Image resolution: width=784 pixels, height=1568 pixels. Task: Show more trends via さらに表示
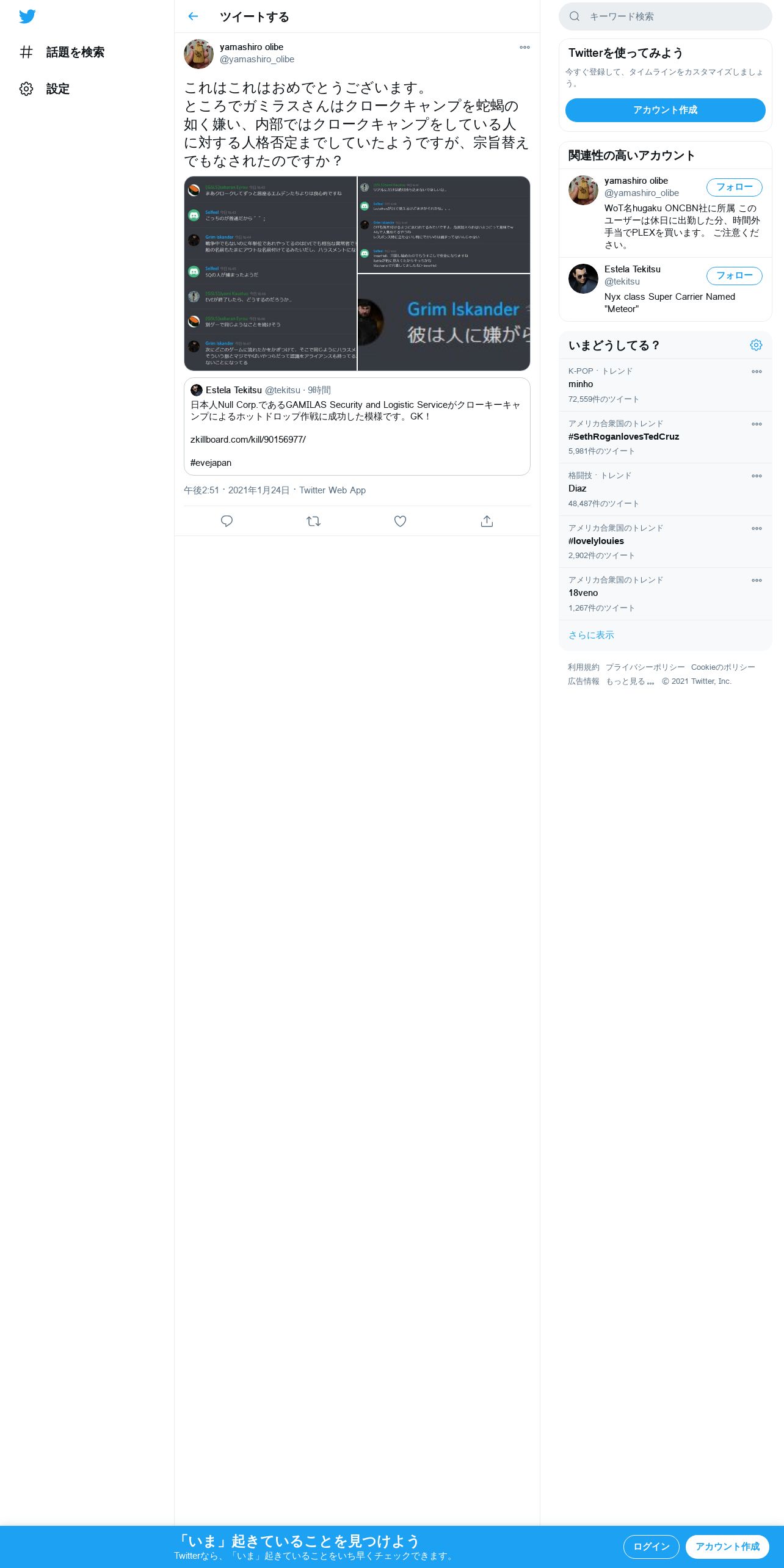[591, 635]
